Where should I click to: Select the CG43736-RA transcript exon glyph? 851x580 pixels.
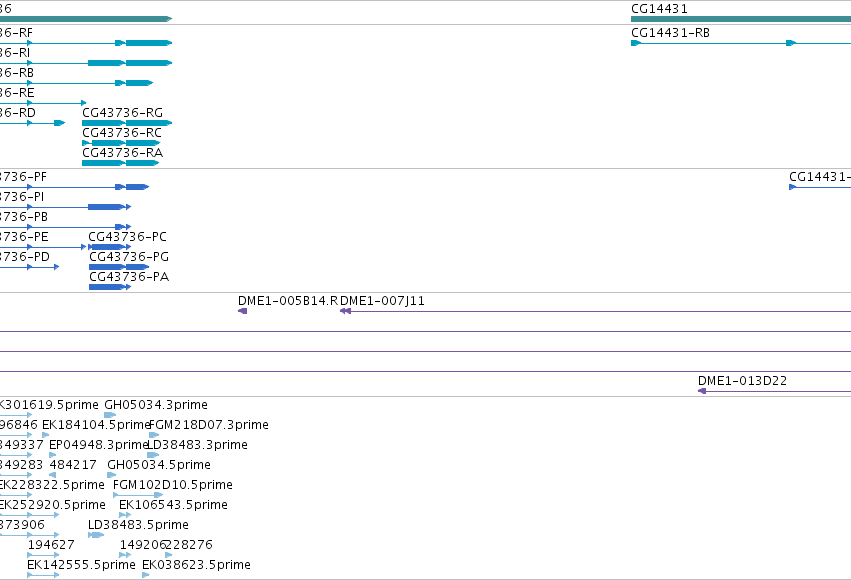coord(120,163)
